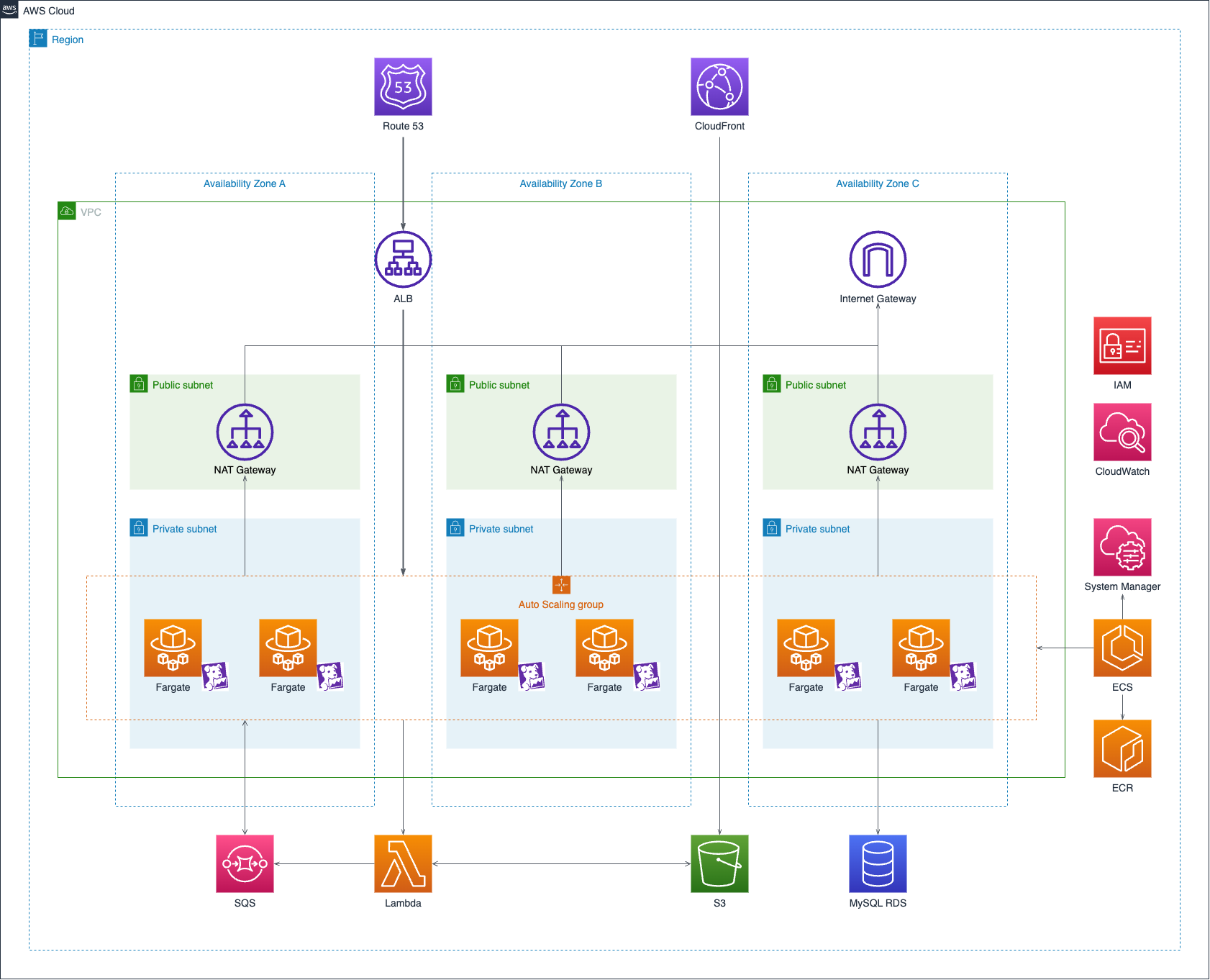The height and width of the screenshot is (980, 1210).
Task: Click the Auto Scaling group icon
Action: (x=561, y=584)
